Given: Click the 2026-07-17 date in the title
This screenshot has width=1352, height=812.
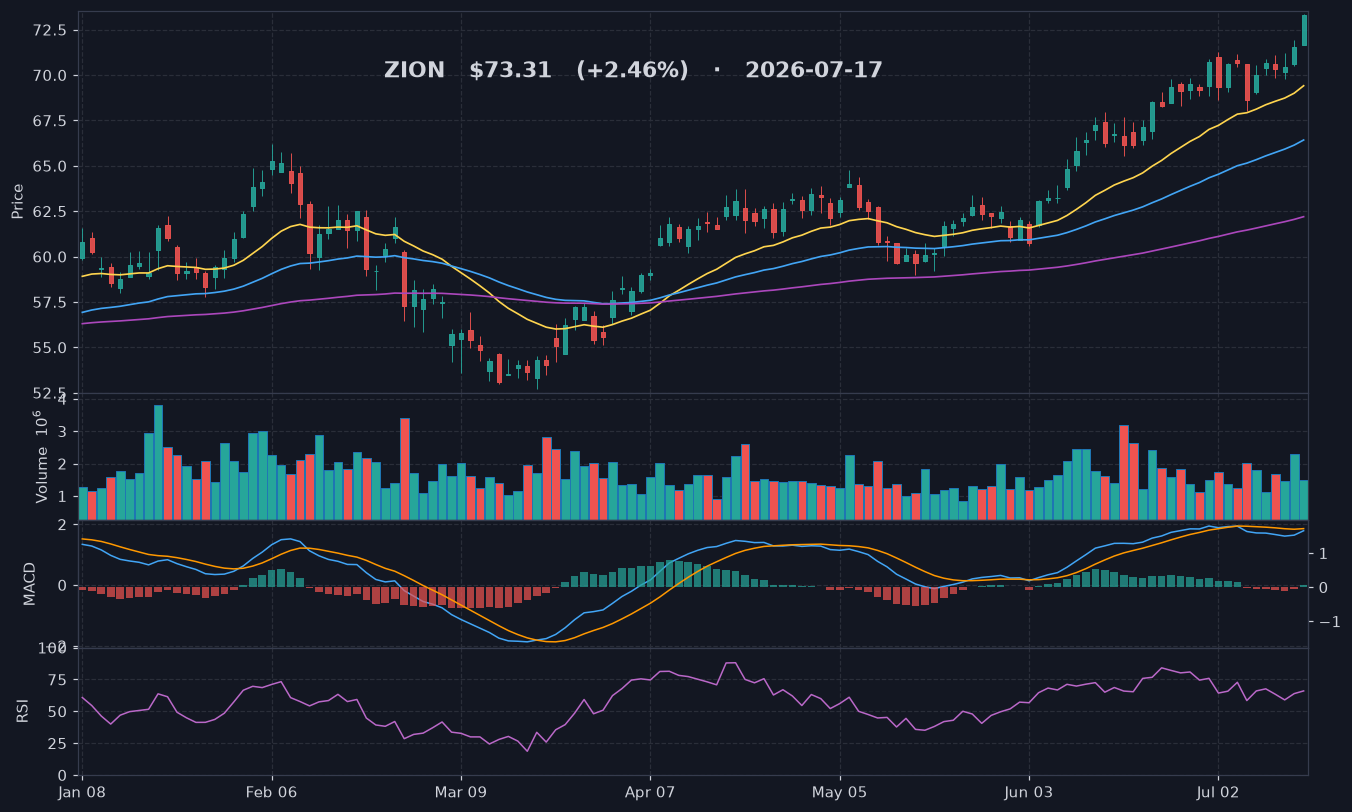Looking at the screenshot, I should click(814, 71).
